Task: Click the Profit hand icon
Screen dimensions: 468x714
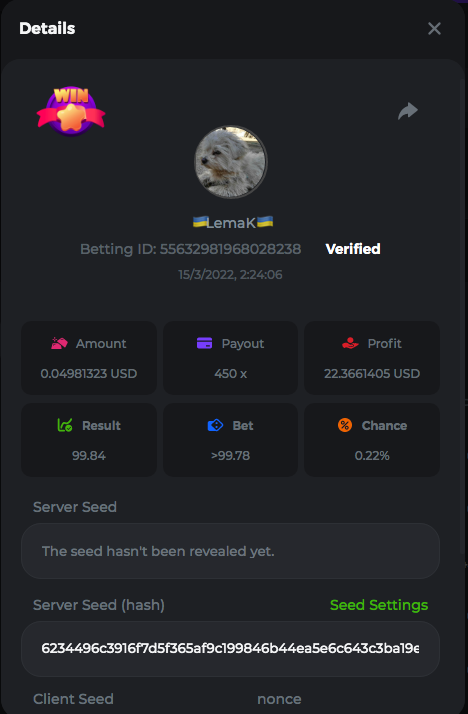Action: tap(351, 343)
